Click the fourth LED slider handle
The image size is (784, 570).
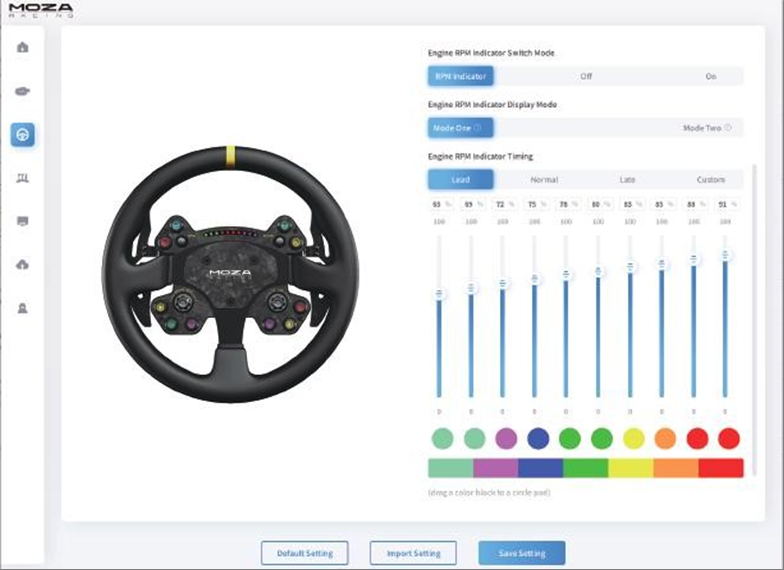pos(534,278)
